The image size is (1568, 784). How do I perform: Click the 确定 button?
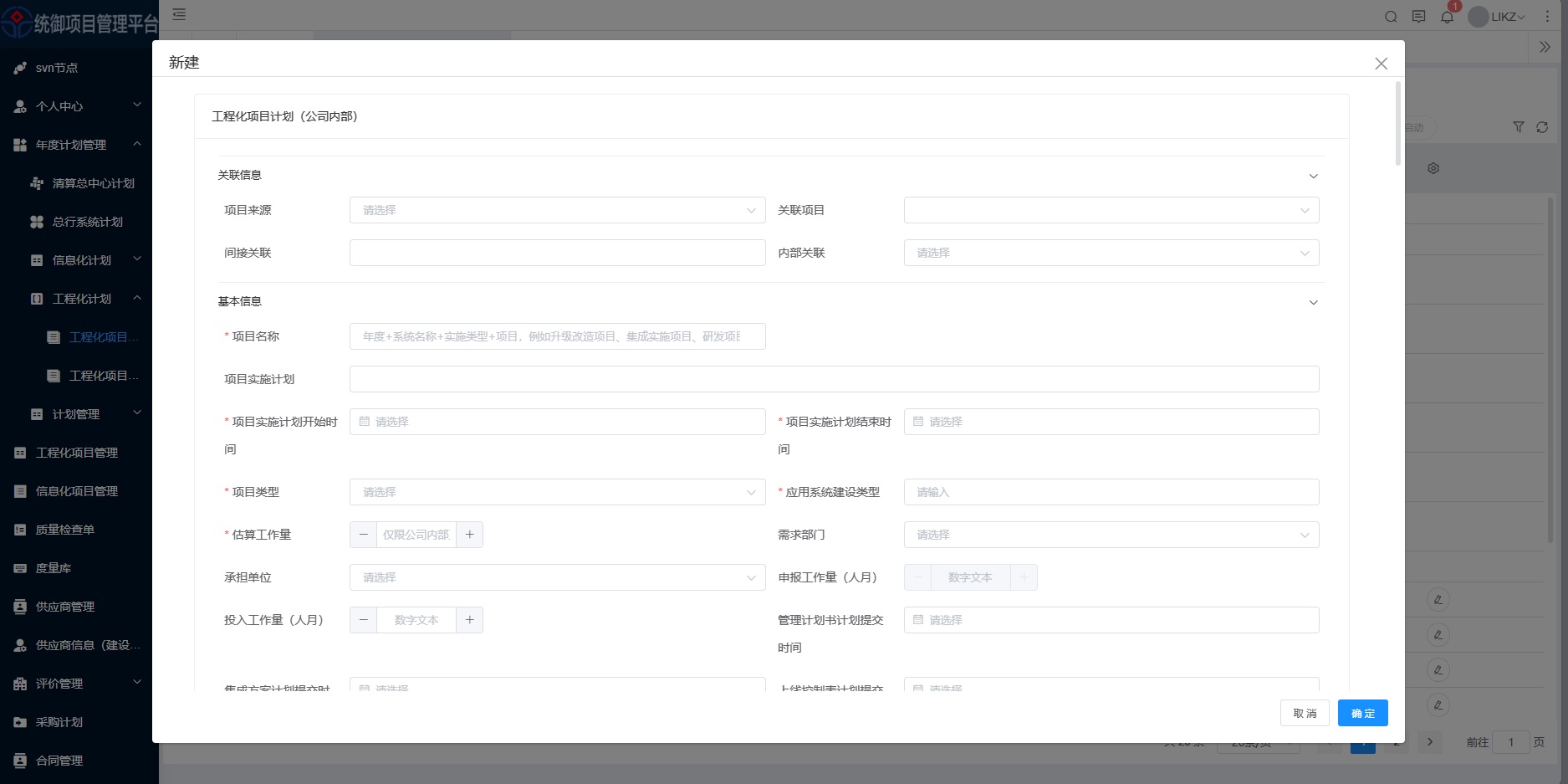tap(1363, 713)
